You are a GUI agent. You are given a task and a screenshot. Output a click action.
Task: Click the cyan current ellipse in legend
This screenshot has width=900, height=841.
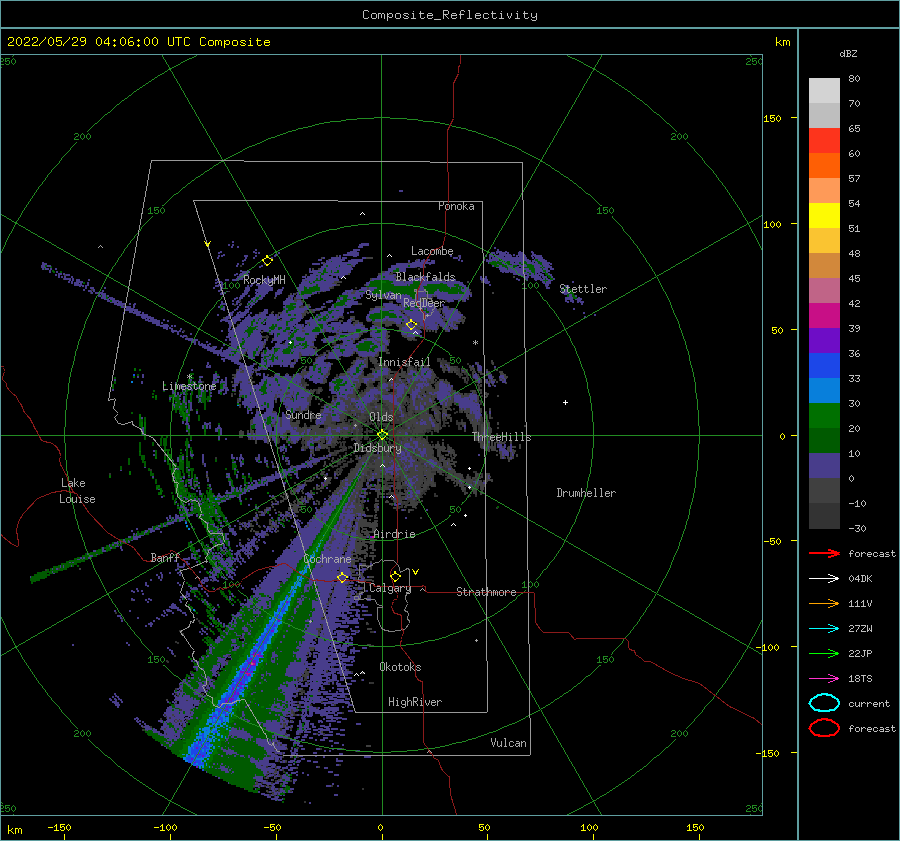824,703
